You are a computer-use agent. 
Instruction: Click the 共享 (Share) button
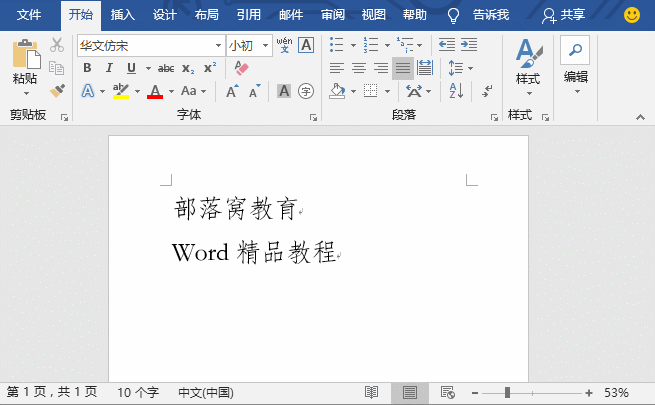564,15
